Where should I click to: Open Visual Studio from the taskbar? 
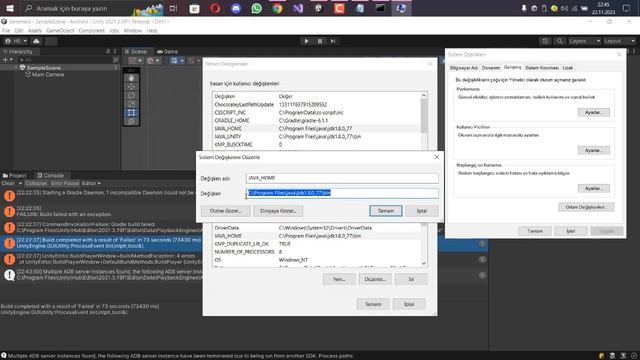(x=298, y=8)
